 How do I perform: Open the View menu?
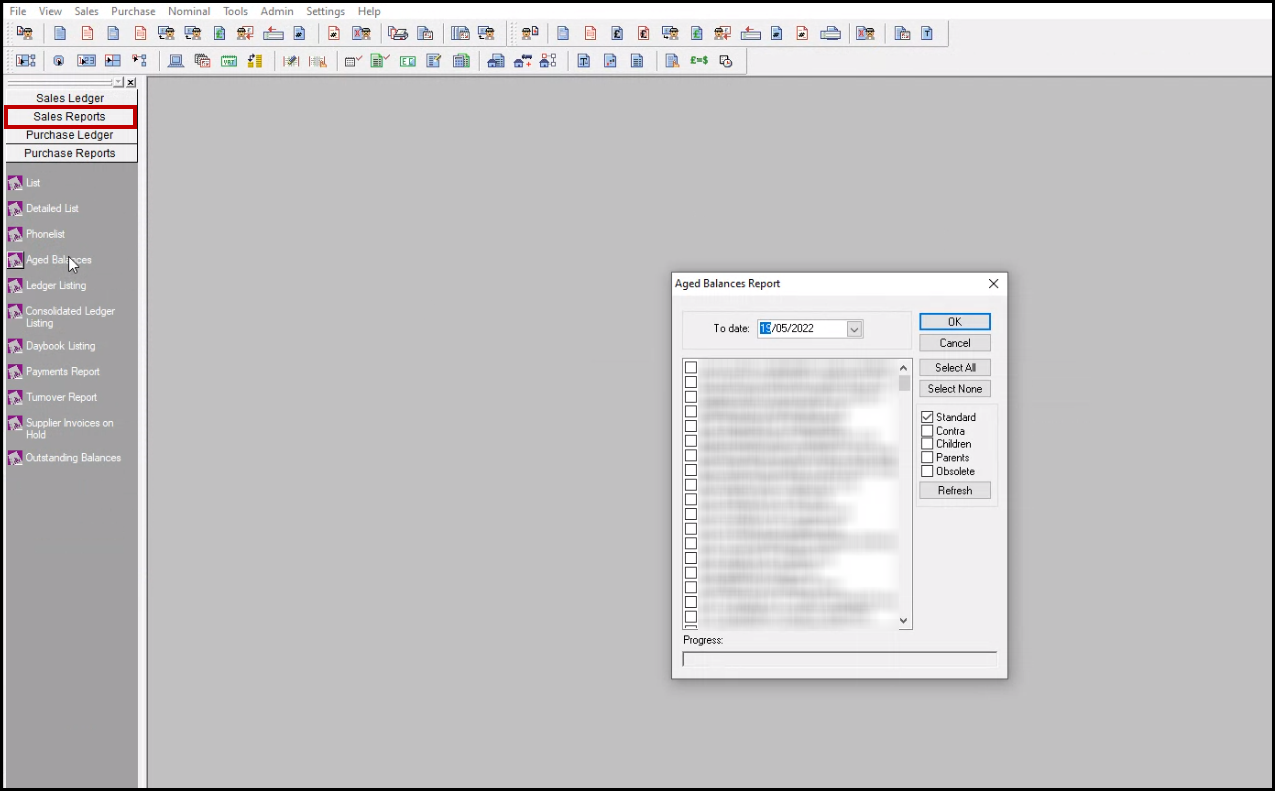coord(50,11)
